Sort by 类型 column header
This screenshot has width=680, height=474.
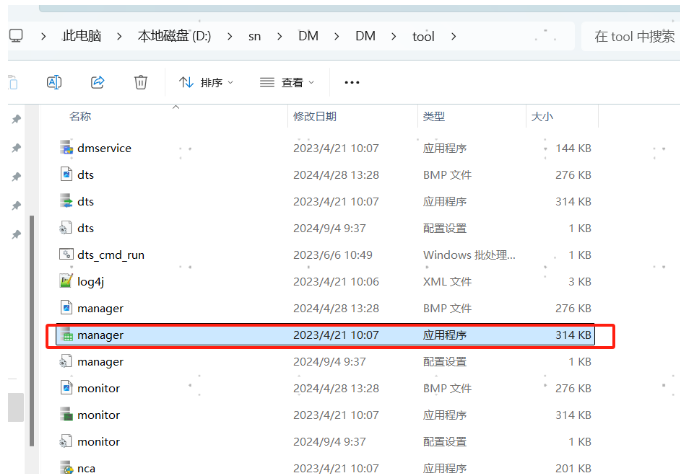click(434, 116)
